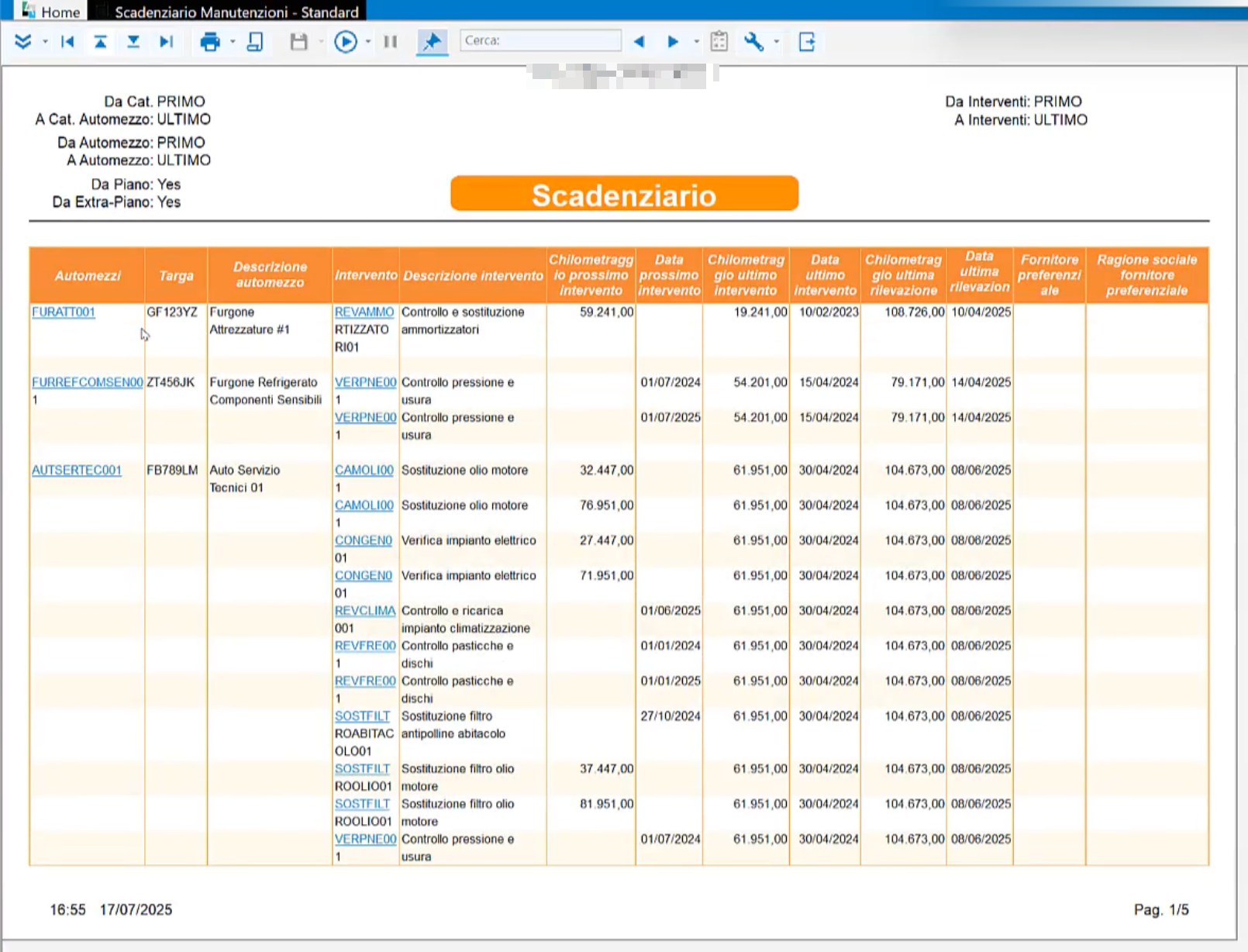1248x952 pixels.
Task: Open REVFRE00 link dated 01/01/2024
Action: point(365,646)
